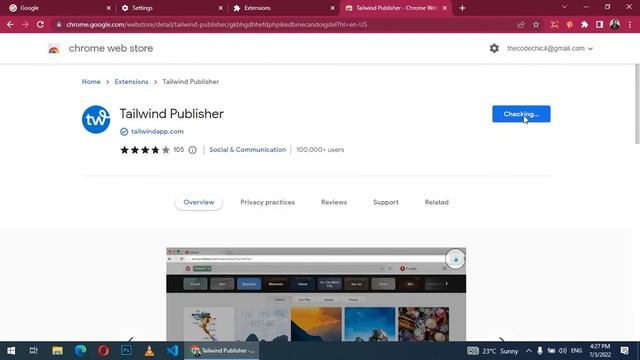The width and height of the screenshot is (640, 360).
Task: Click the extension preview screenshot
Action: (x=316, y=294)
